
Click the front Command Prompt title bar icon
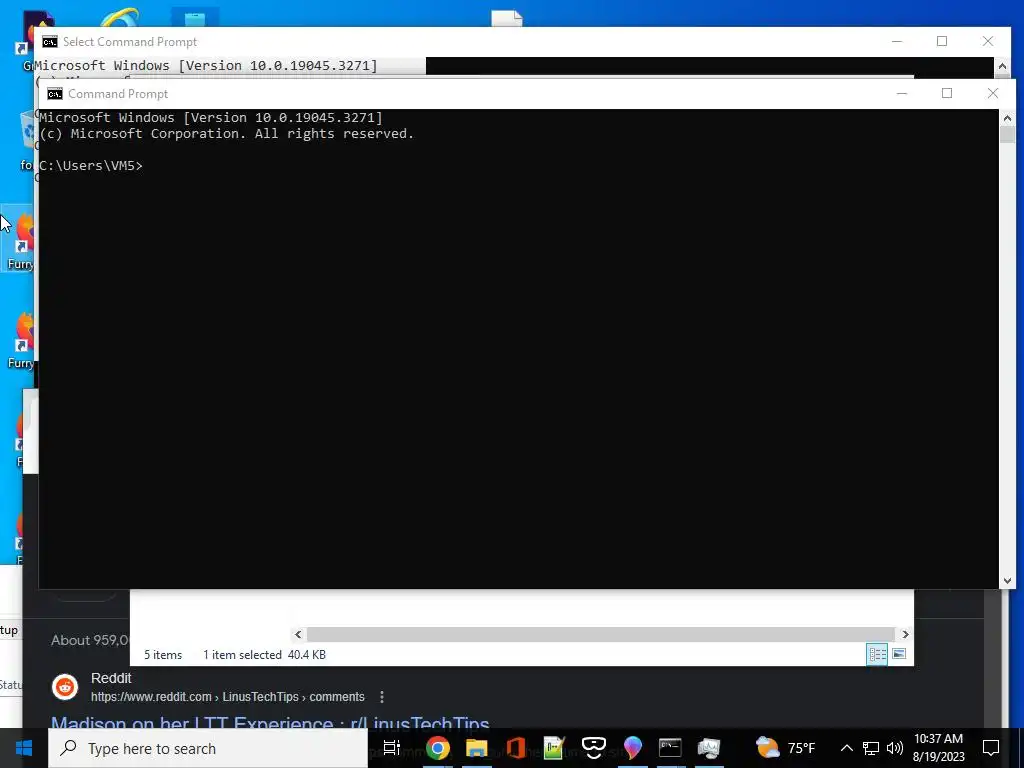click(55, 94)
